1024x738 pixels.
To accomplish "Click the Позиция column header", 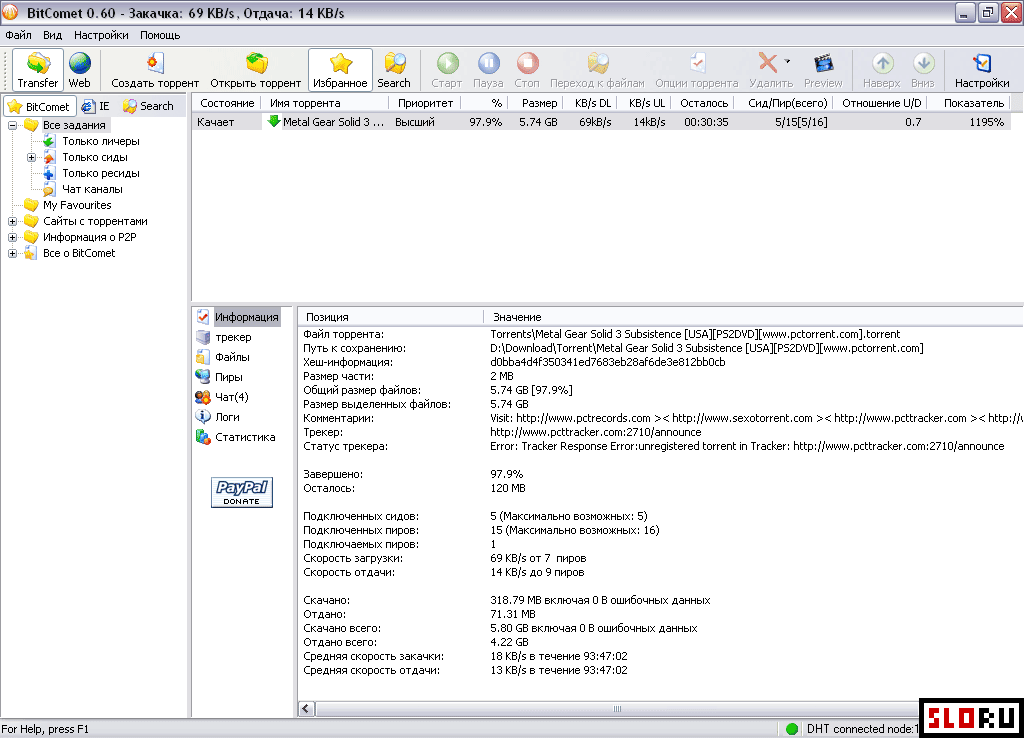I will click(x=391, y=317).
